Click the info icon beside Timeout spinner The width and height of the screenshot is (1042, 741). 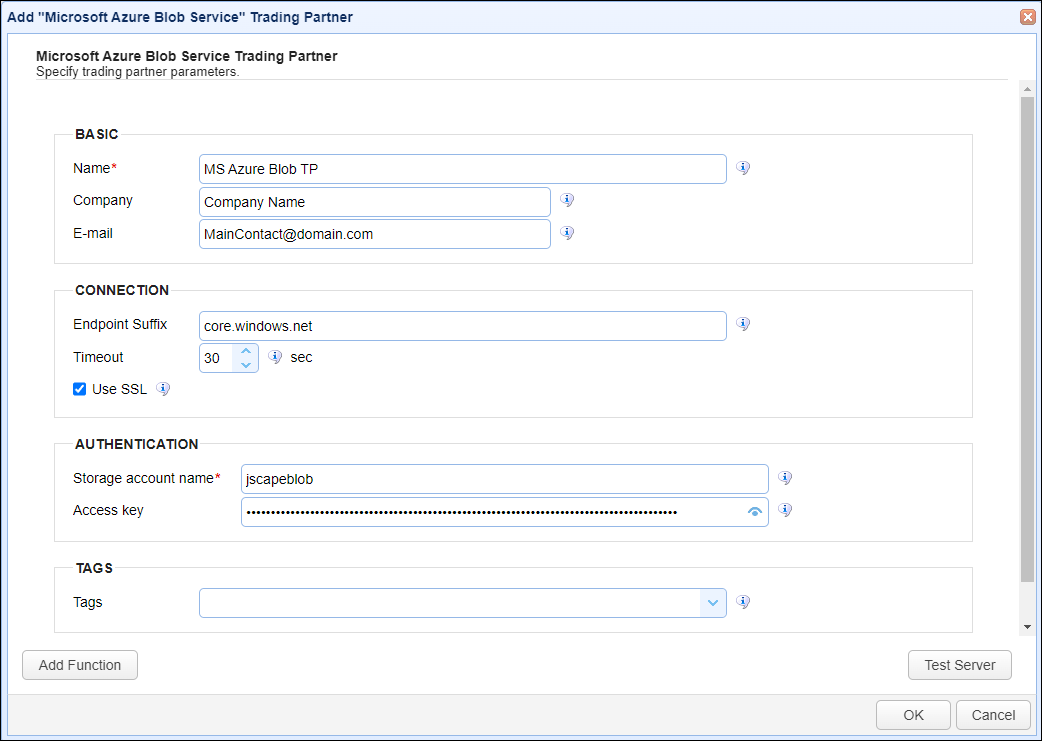point(275,357)
